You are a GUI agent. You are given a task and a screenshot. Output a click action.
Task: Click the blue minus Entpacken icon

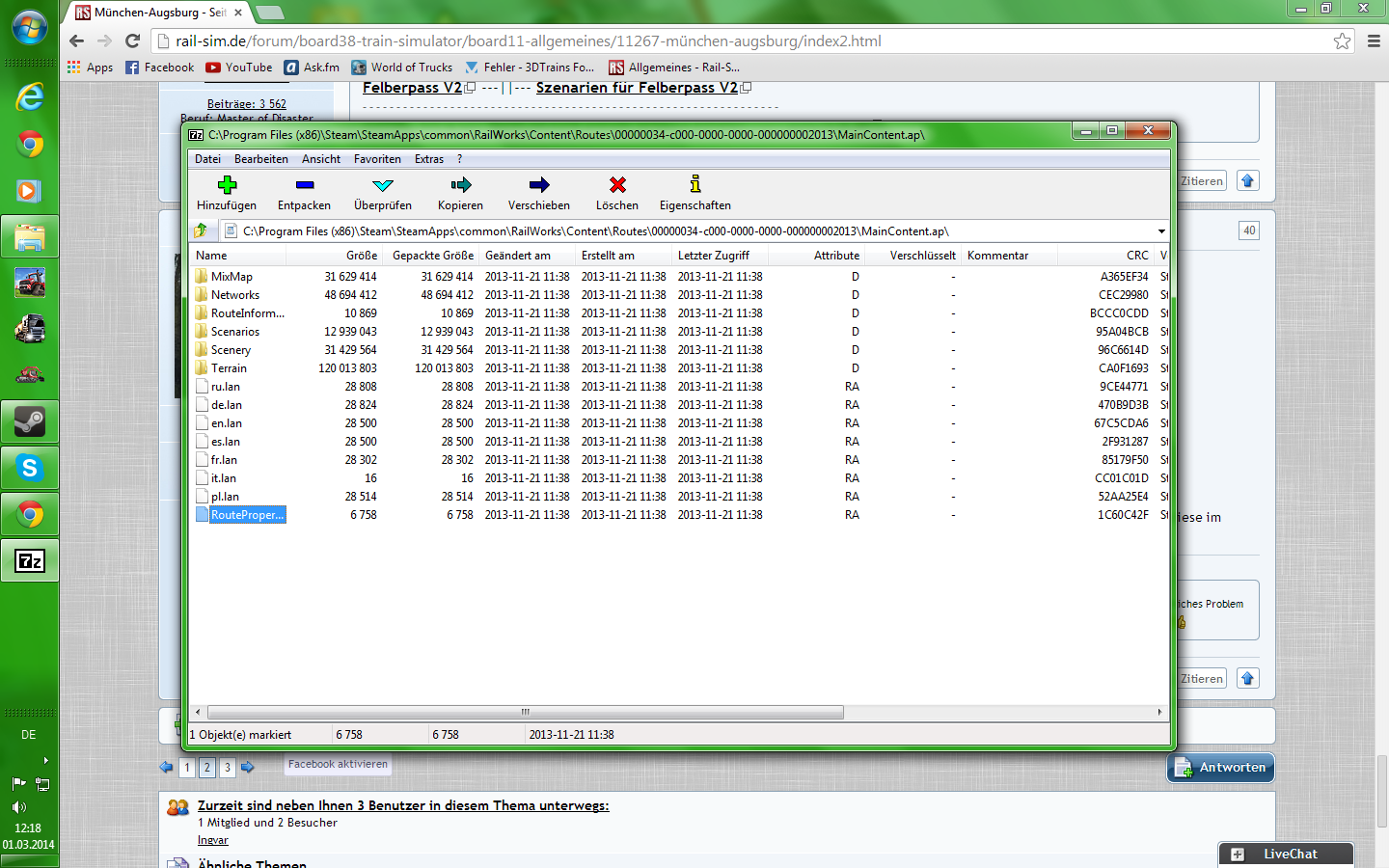pyautogui.click(x=304, y=184)
